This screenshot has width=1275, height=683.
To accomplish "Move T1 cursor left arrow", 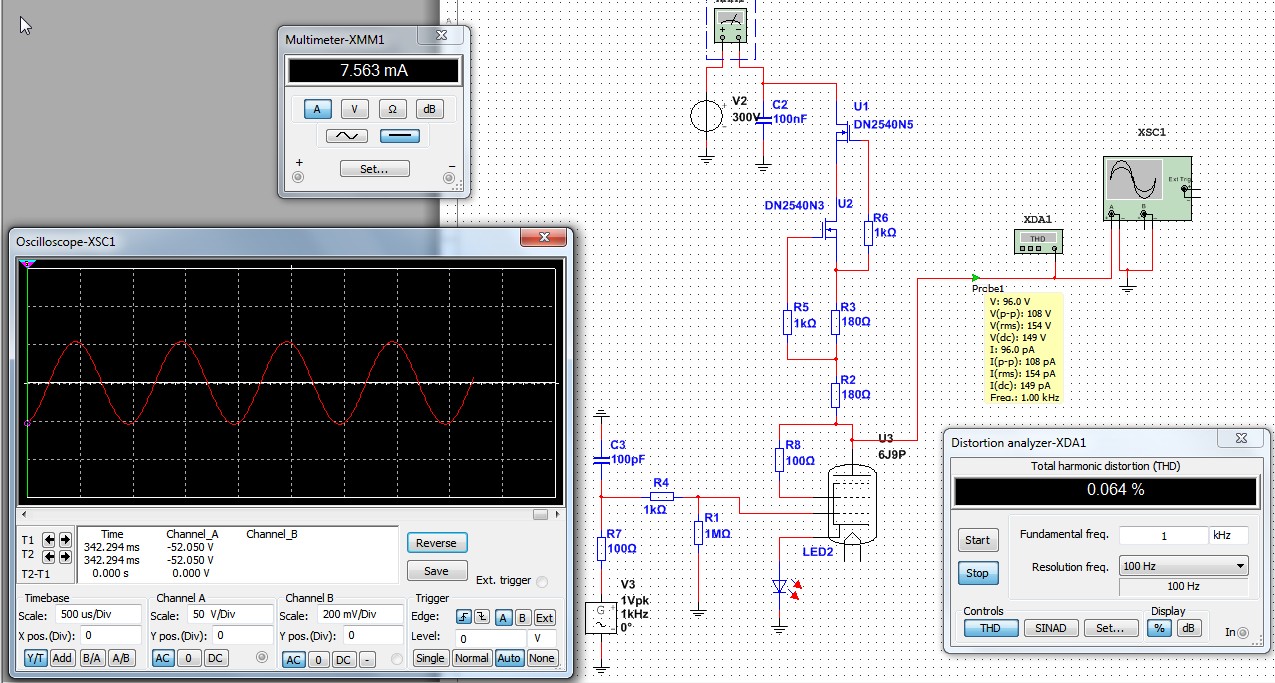I will (x=47, y=540).
